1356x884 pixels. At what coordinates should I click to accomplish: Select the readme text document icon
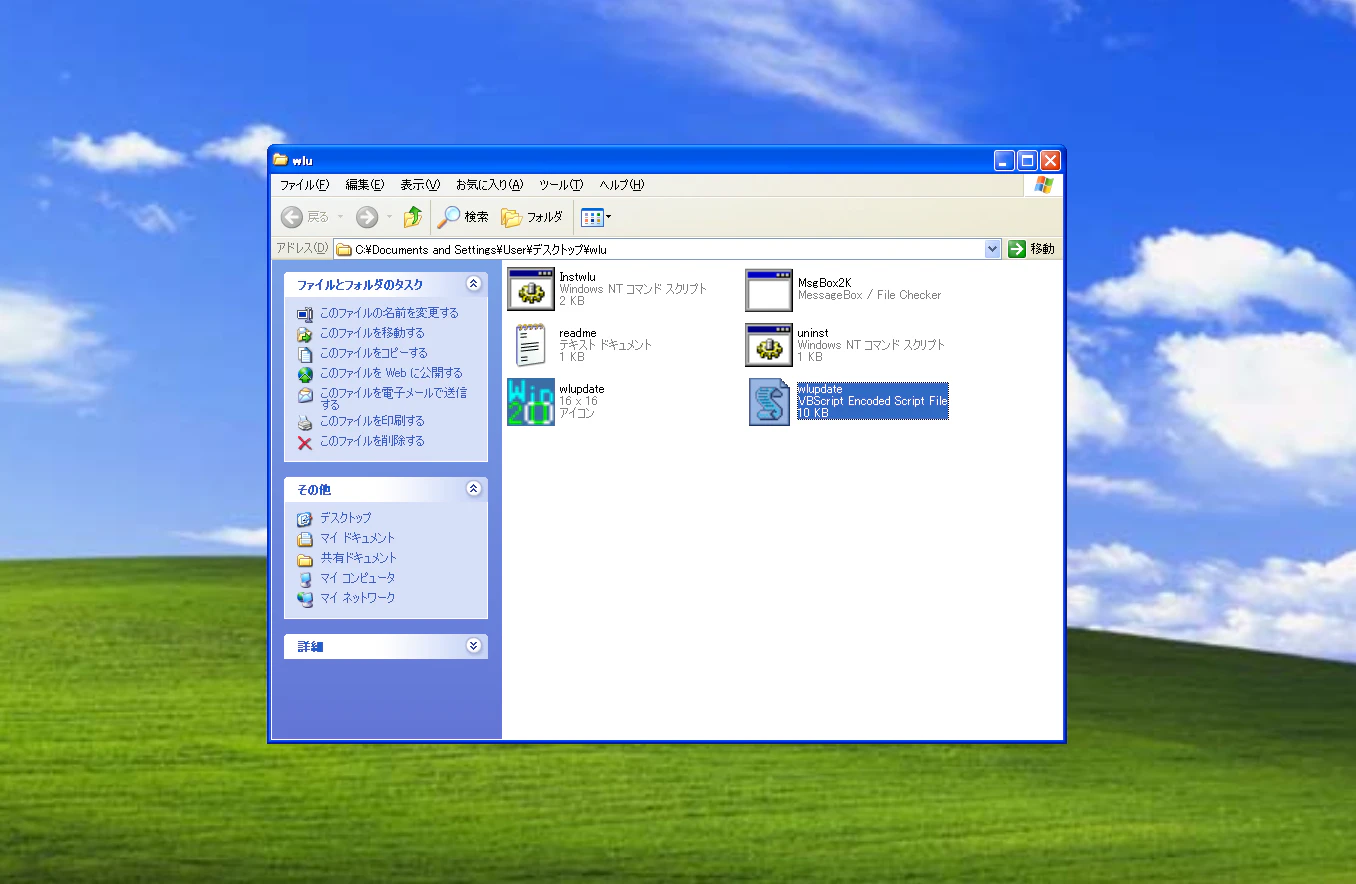click(x=530, y=345)
